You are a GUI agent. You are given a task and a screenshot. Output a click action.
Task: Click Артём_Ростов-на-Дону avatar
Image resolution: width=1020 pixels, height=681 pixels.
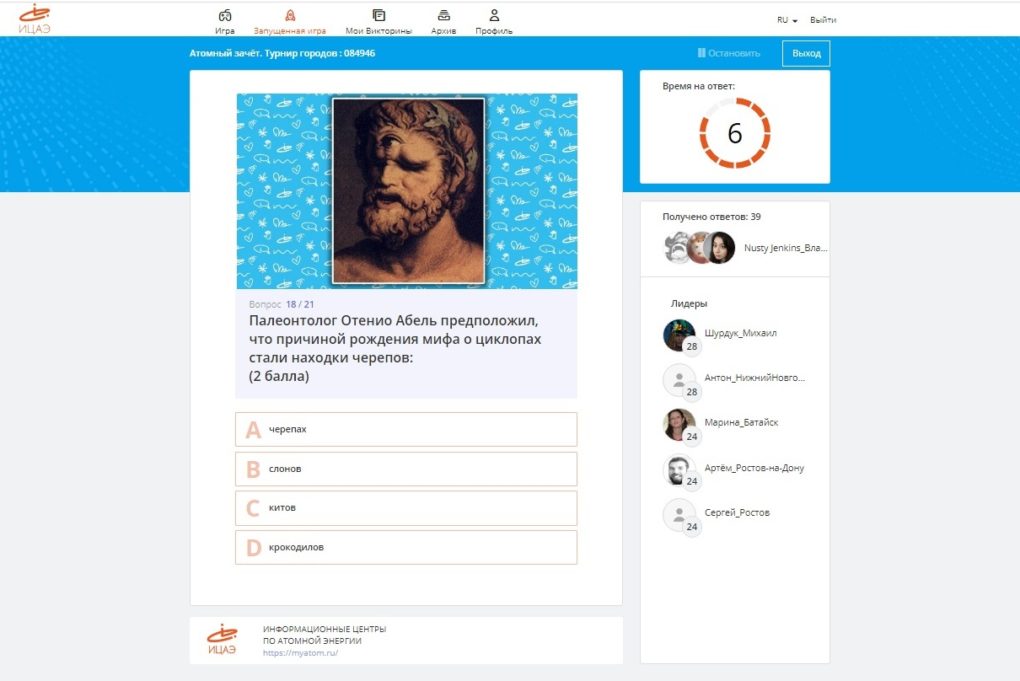pyautogui.click(x=678, y=470)
